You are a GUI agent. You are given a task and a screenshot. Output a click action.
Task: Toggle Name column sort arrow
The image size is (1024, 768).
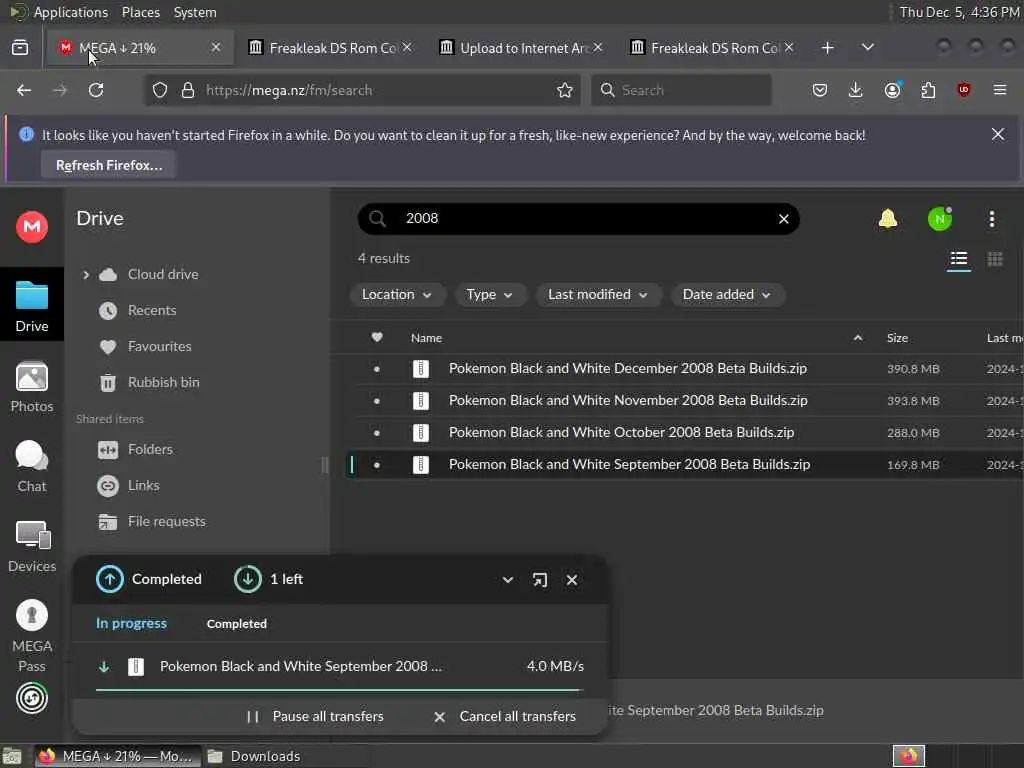click(858, 338)
